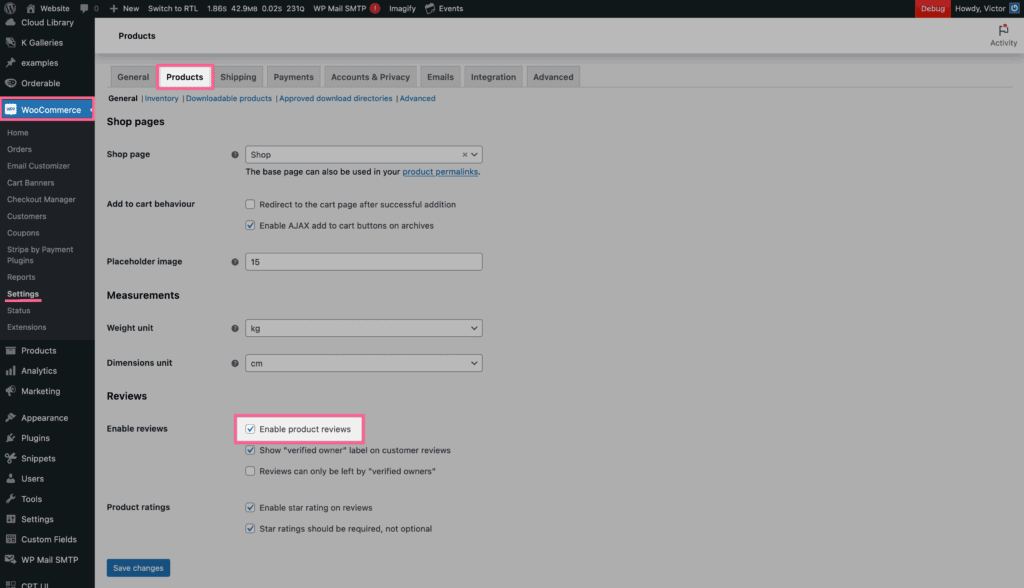Click the Analytics bar chart icon
The image size is (1024, 588).
coord(10,371)
